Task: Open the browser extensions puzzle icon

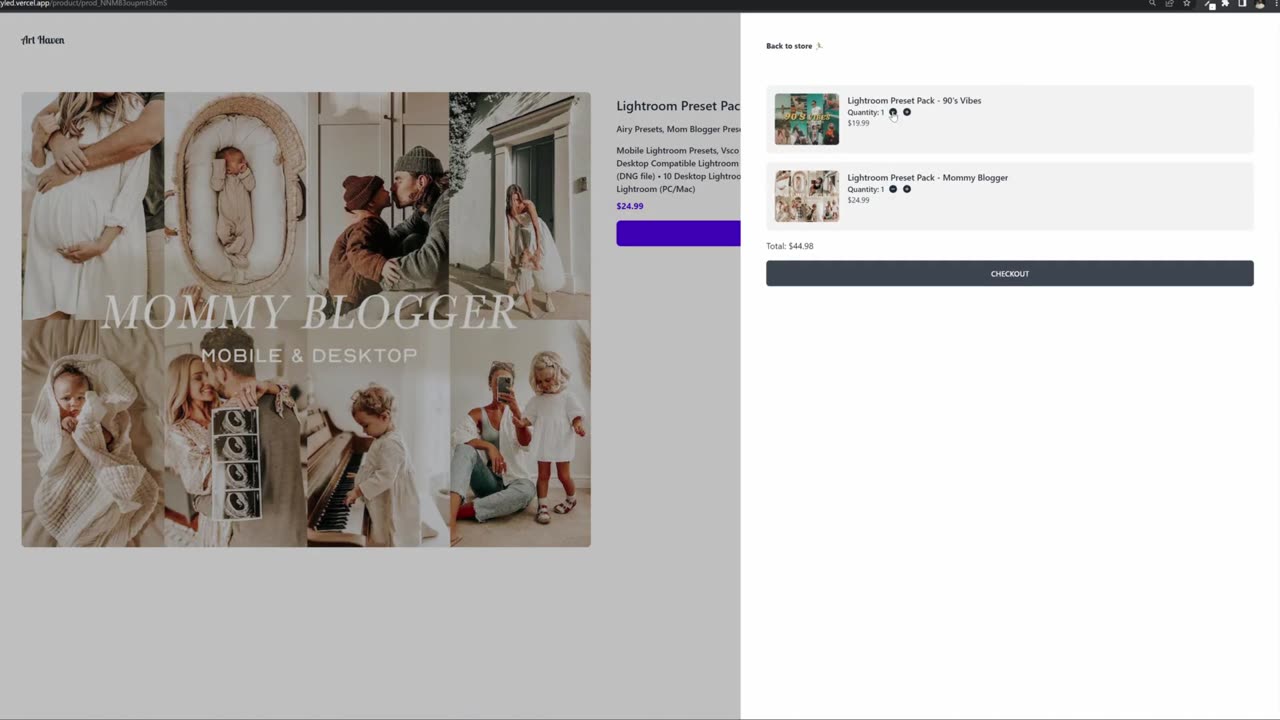Action: click(1225, 3)
